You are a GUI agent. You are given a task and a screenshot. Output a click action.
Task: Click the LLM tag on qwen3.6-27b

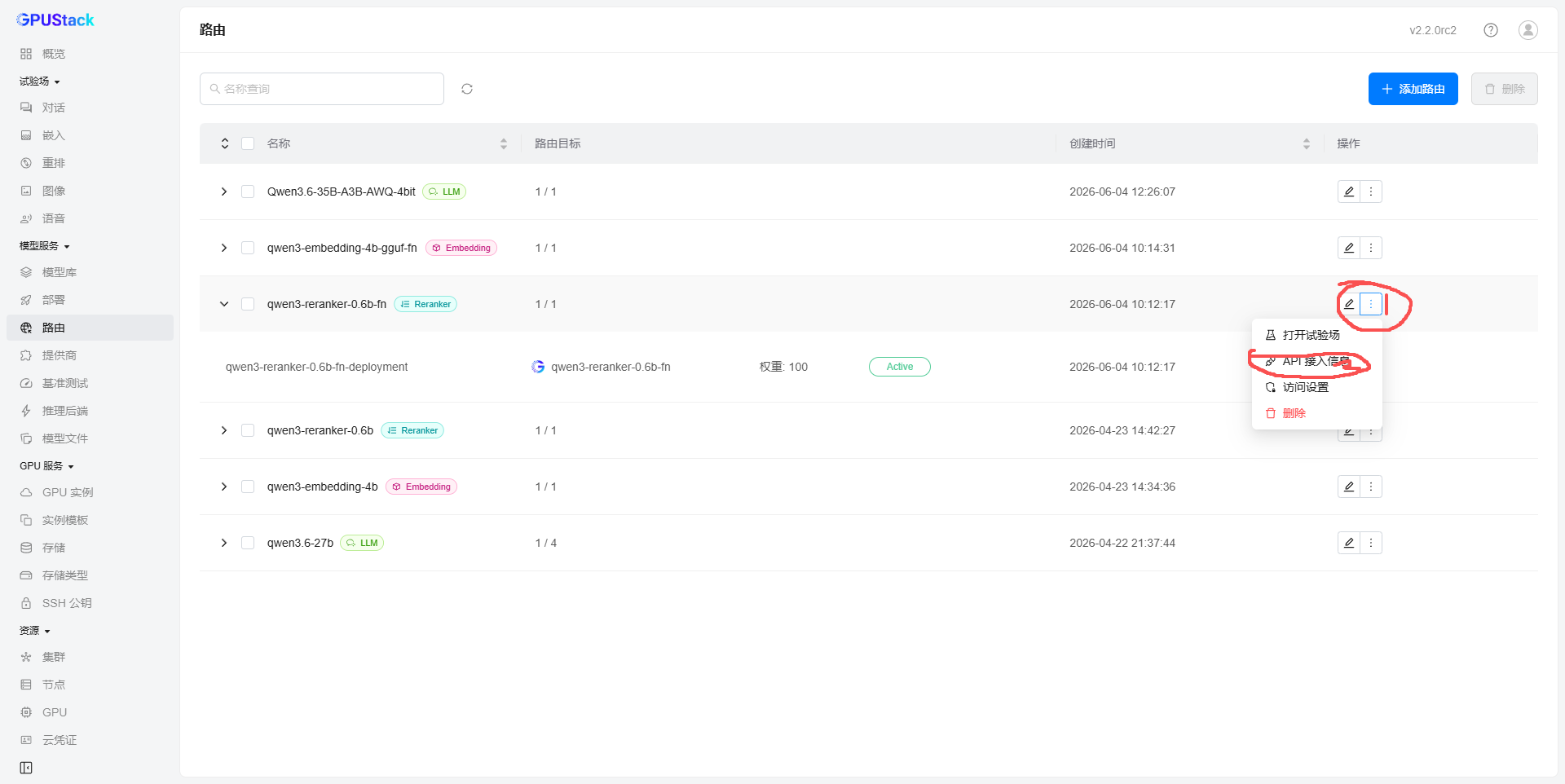click(x=362, y=543)
